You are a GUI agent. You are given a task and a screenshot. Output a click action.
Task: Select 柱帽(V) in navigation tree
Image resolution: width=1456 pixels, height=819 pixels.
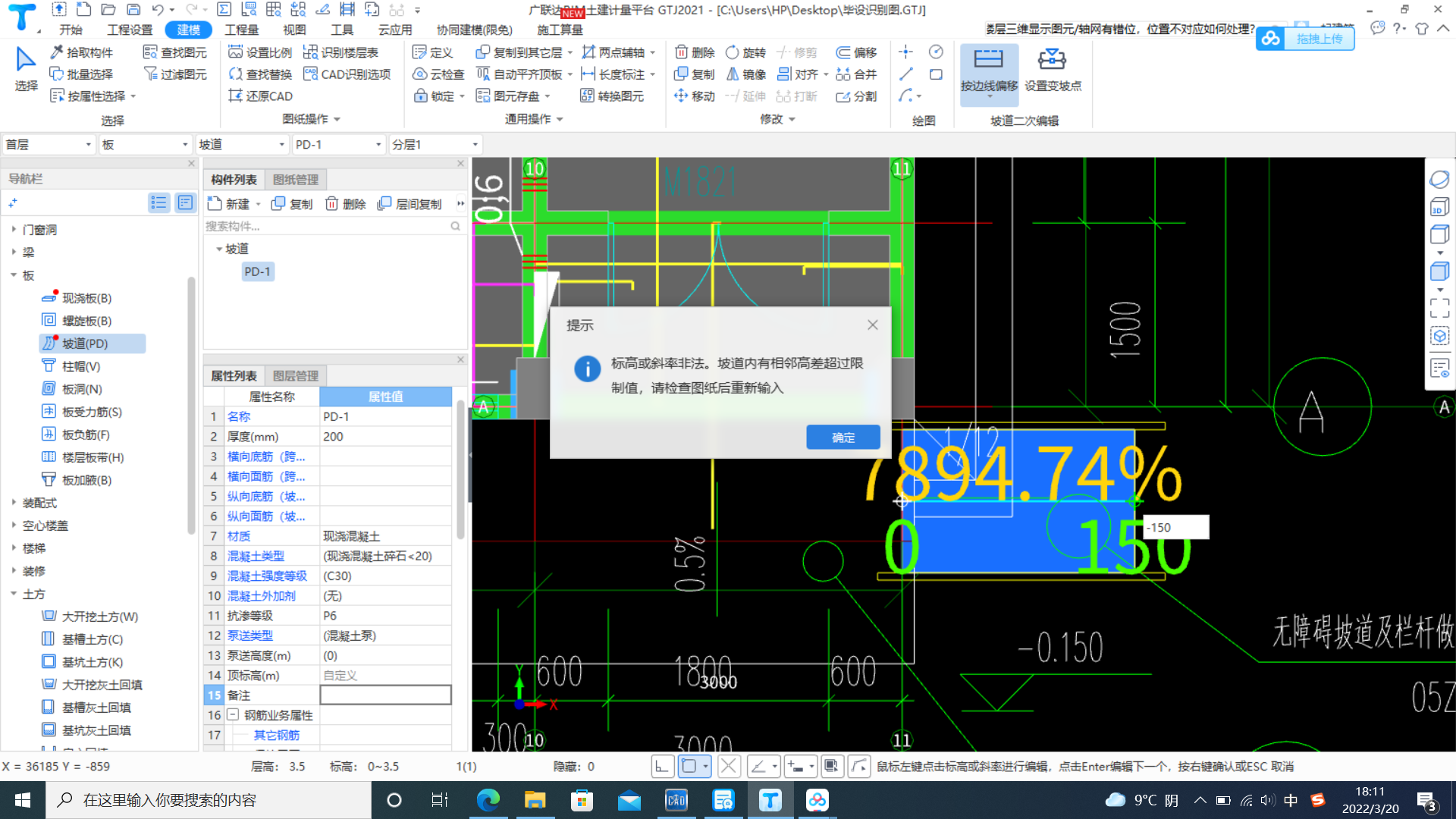81,366
